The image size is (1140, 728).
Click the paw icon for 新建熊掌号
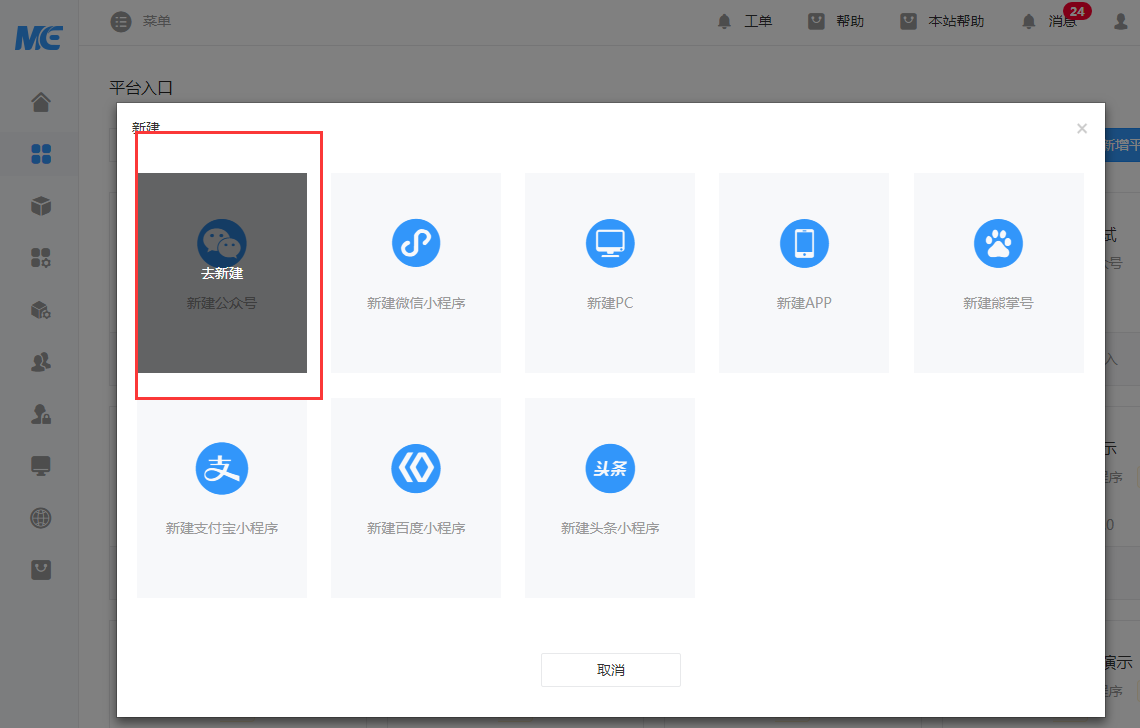[x=998, y=243]
